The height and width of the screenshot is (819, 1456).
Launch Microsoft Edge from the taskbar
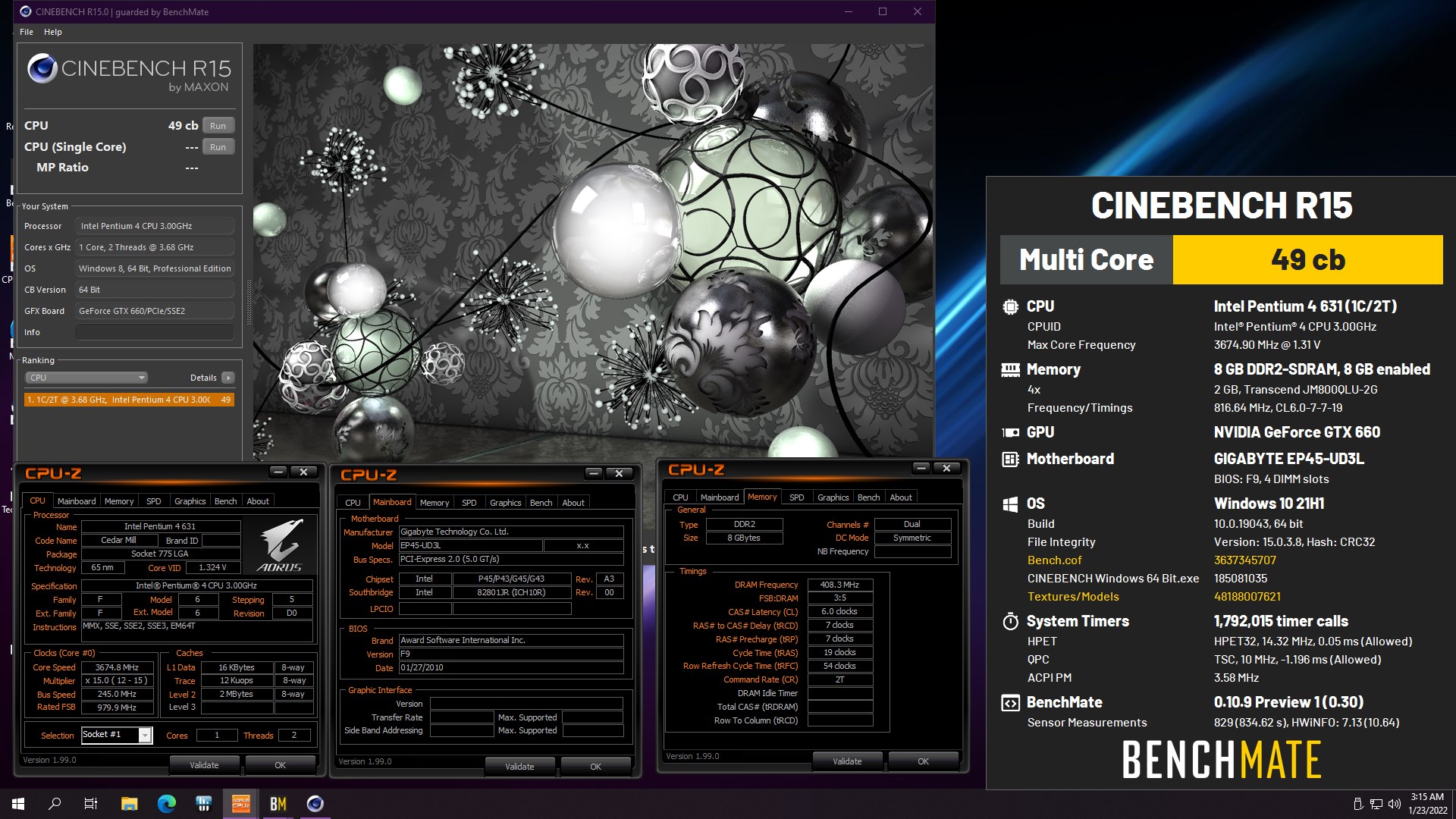[167, 804]
